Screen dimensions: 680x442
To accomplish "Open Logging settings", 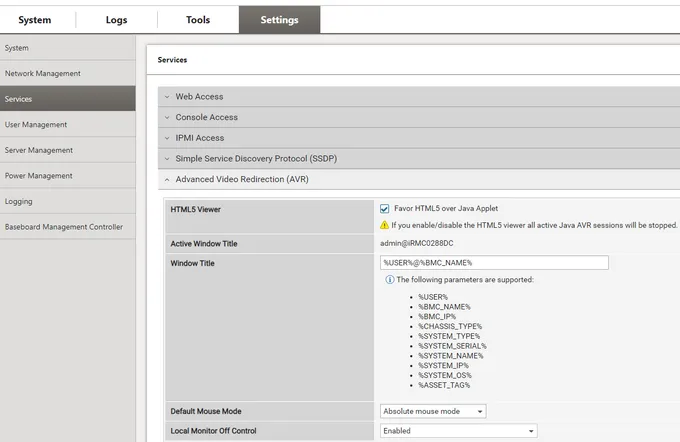I will (68, 201).
